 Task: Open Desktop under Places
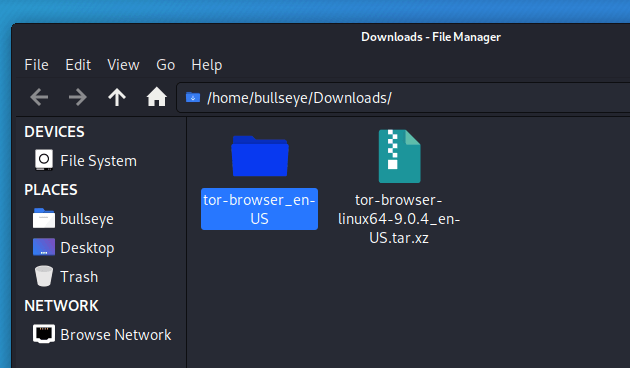(x=87, y=248)
